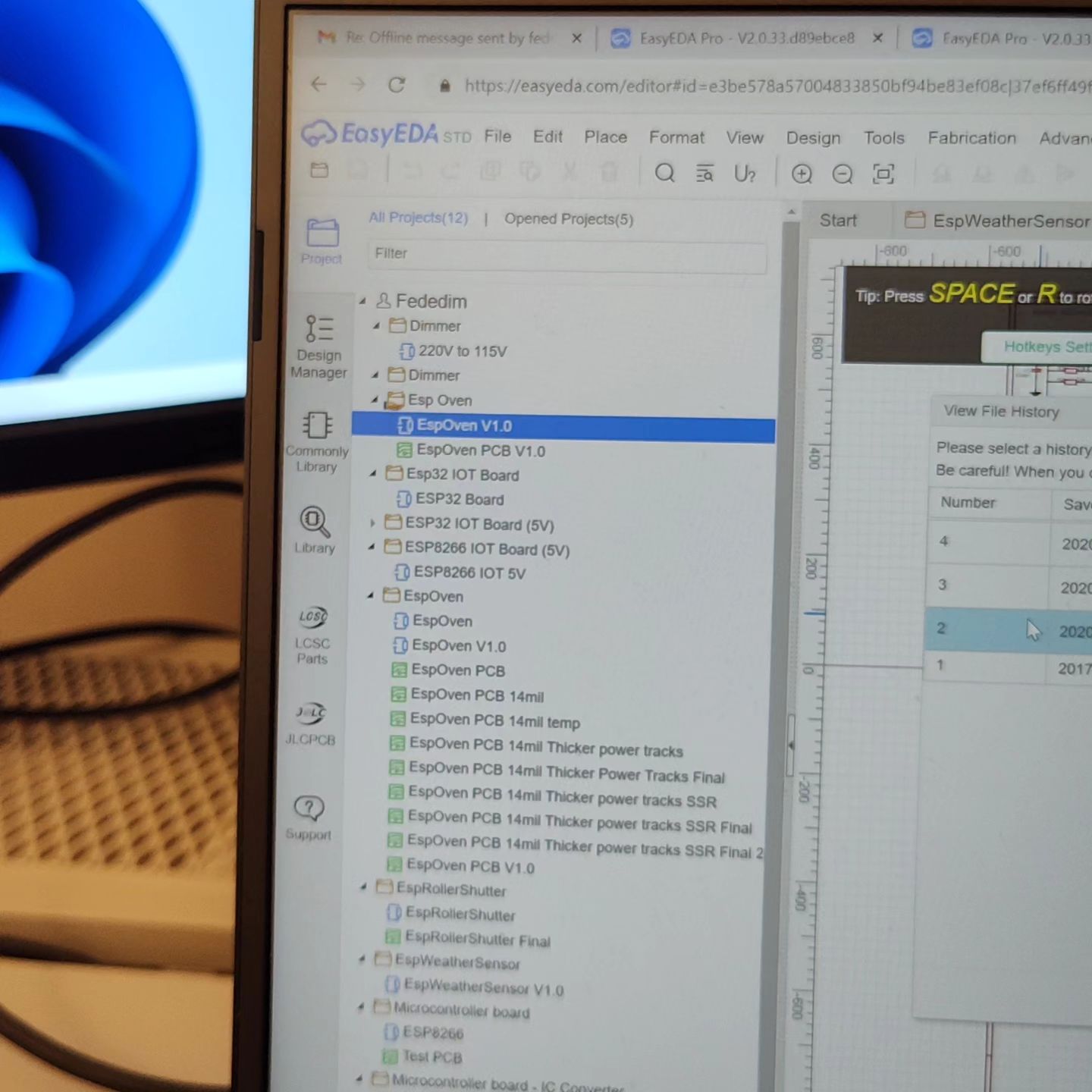Click the Annotate U? toolbar icon

(x=745, y=174)
